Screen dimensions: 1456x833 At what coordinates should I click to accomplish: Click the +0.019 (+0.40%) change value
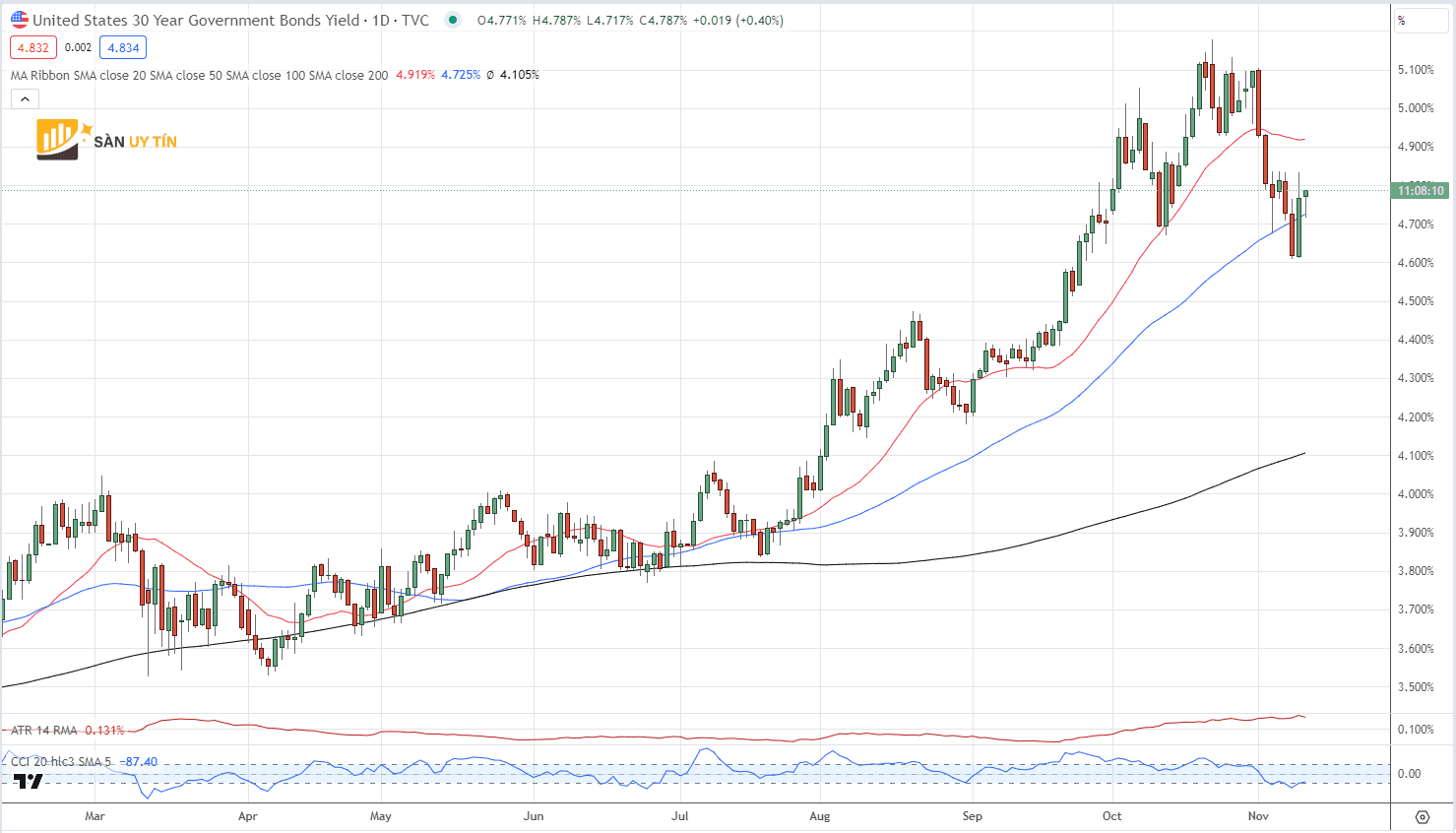738,20
